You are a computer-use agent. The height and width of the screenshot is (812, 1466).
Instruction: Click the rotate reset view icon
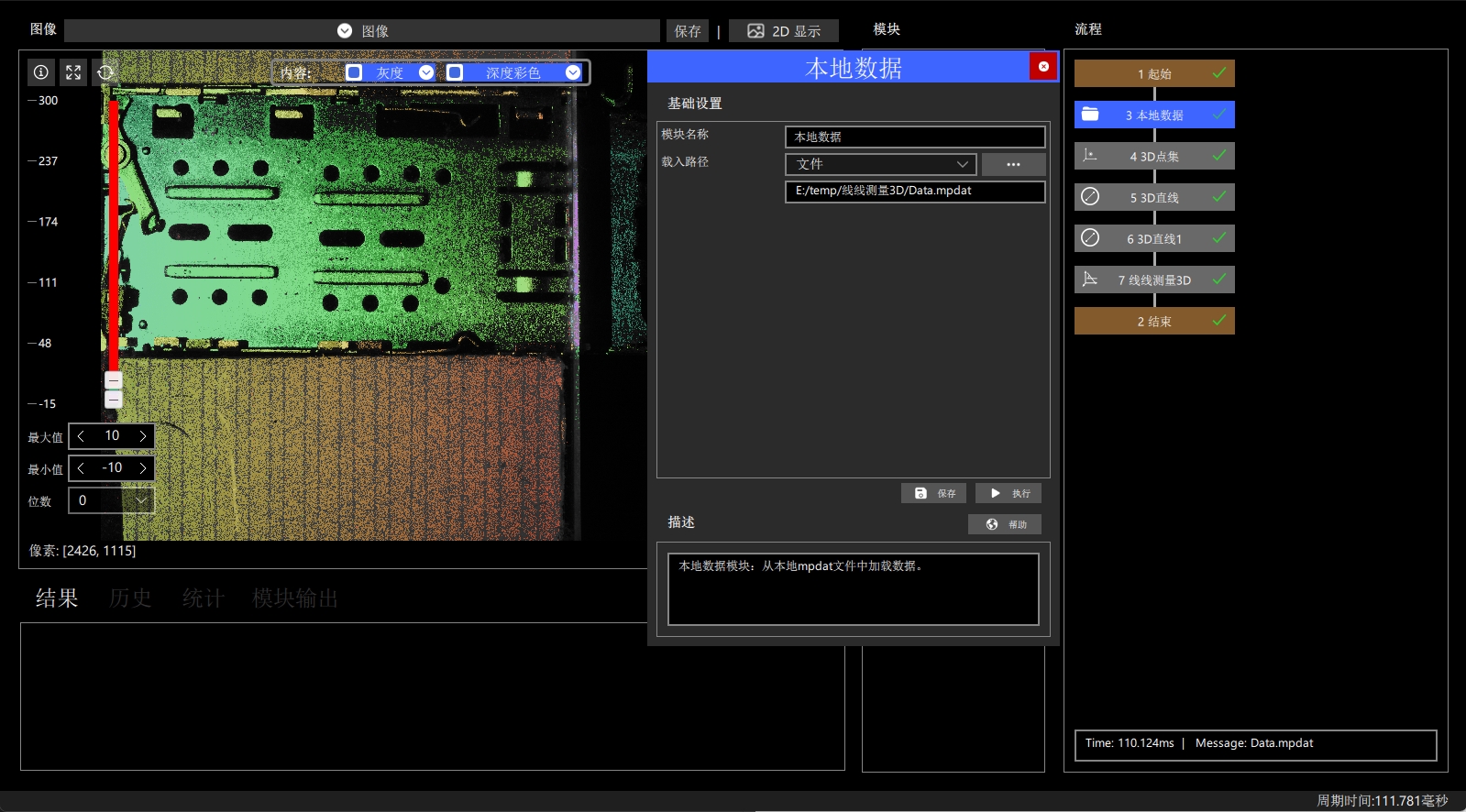pyautogui.click(x=105, y=72)
